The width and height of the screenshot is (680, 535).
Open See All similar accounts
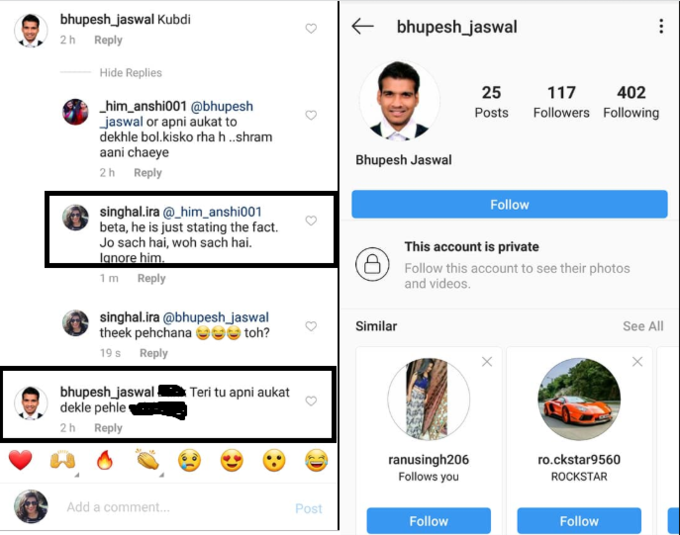coord(643,326)
